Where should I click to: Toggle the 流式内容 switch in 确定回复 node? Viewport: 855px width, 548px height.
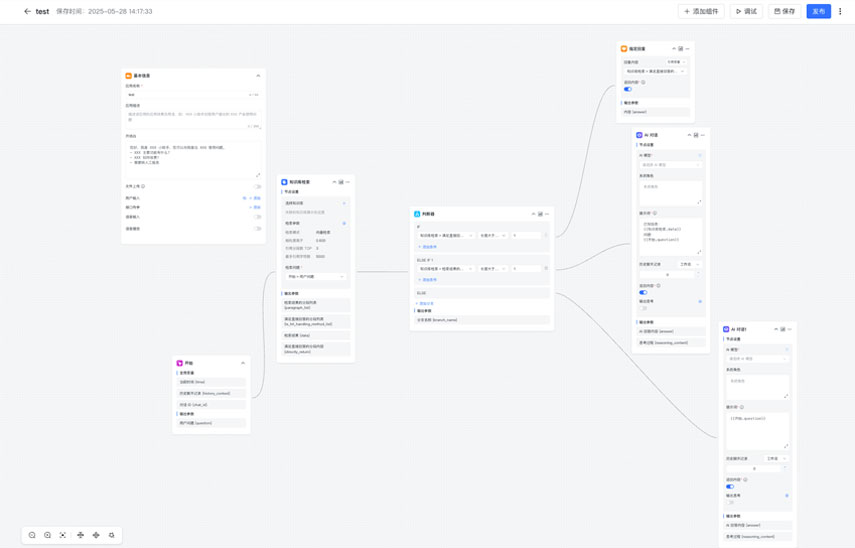point(628,89)
